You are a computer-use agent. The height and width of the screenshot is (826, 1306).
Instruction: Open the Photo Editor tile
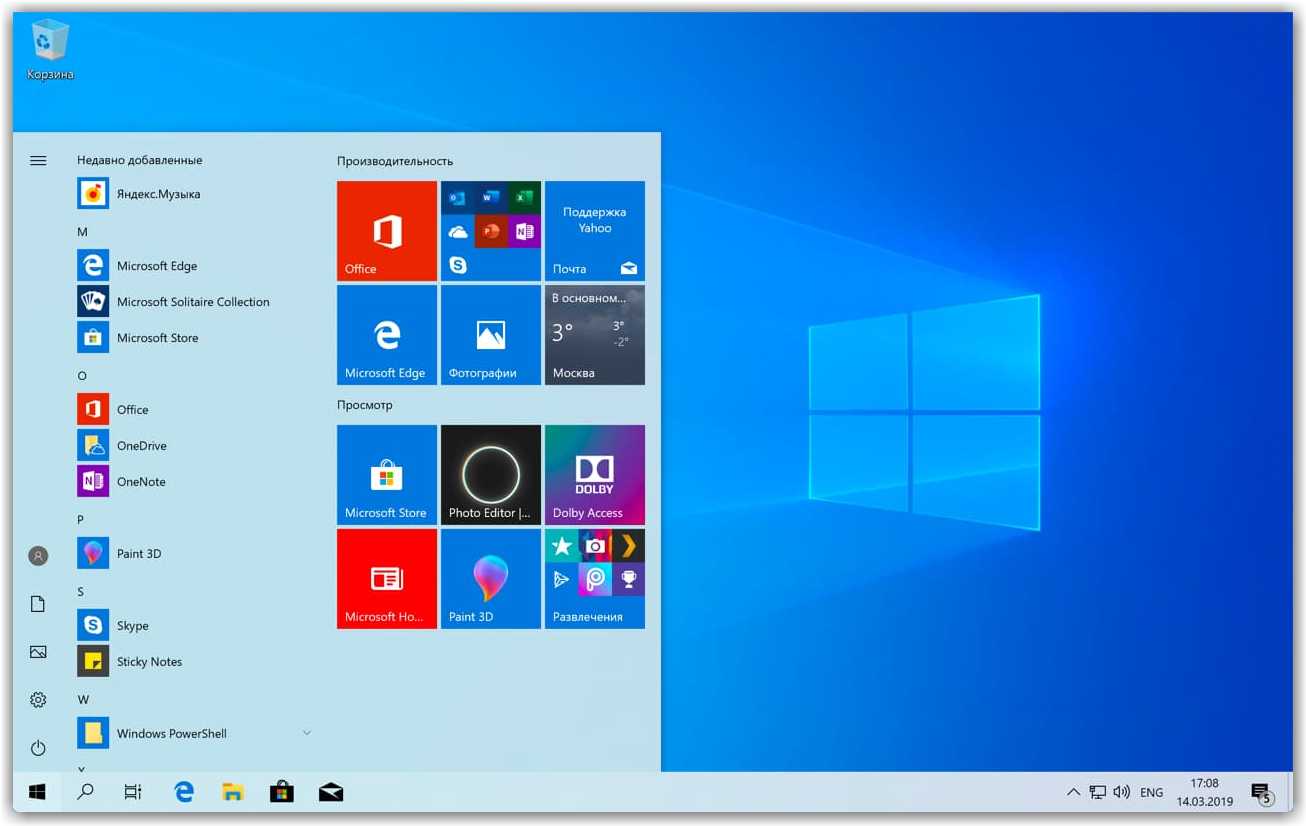tap(491, 475)
